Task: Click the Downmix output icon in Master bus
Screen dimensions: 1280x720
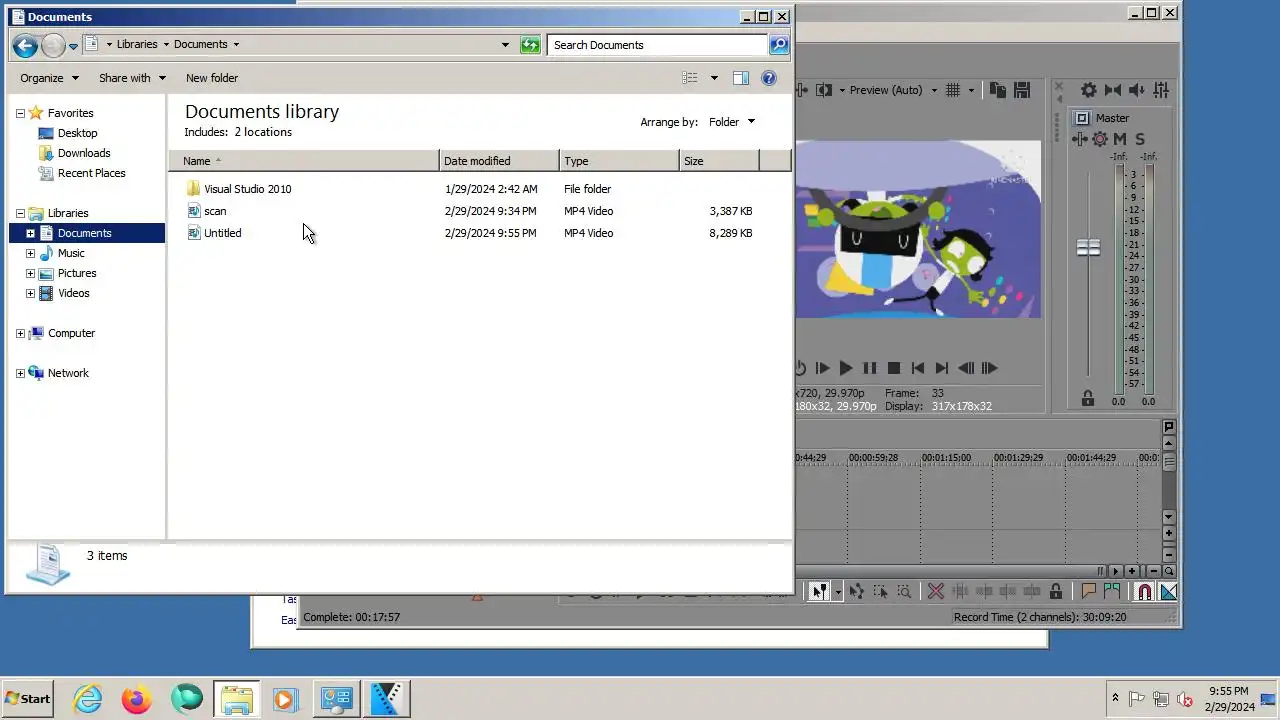Action: [1113, 90]
